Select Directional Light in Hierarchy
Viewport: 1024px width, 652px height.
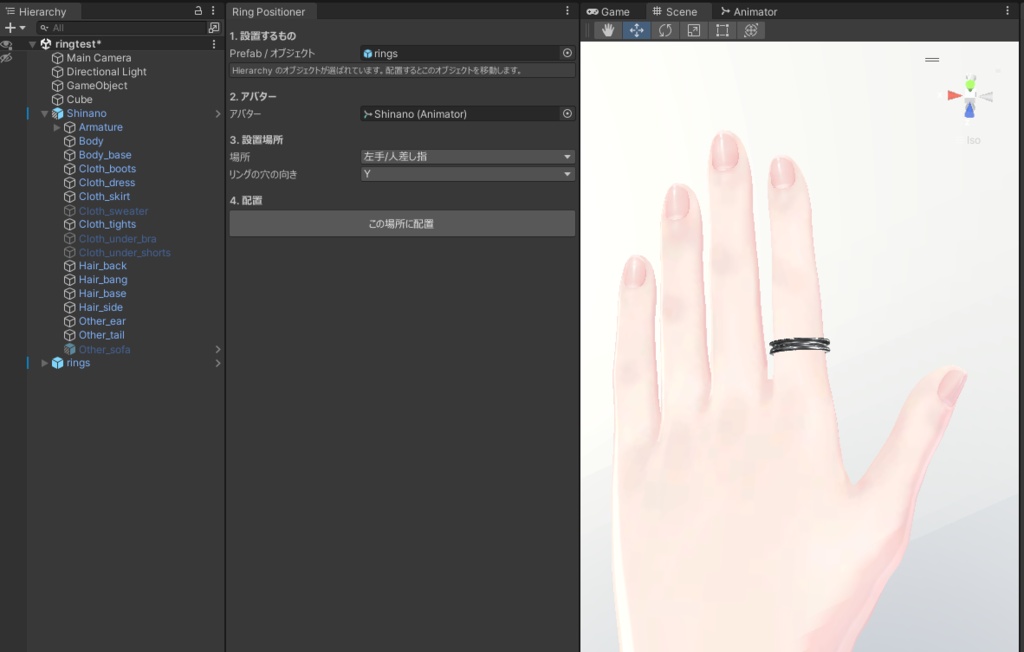(x=106, y=72)
